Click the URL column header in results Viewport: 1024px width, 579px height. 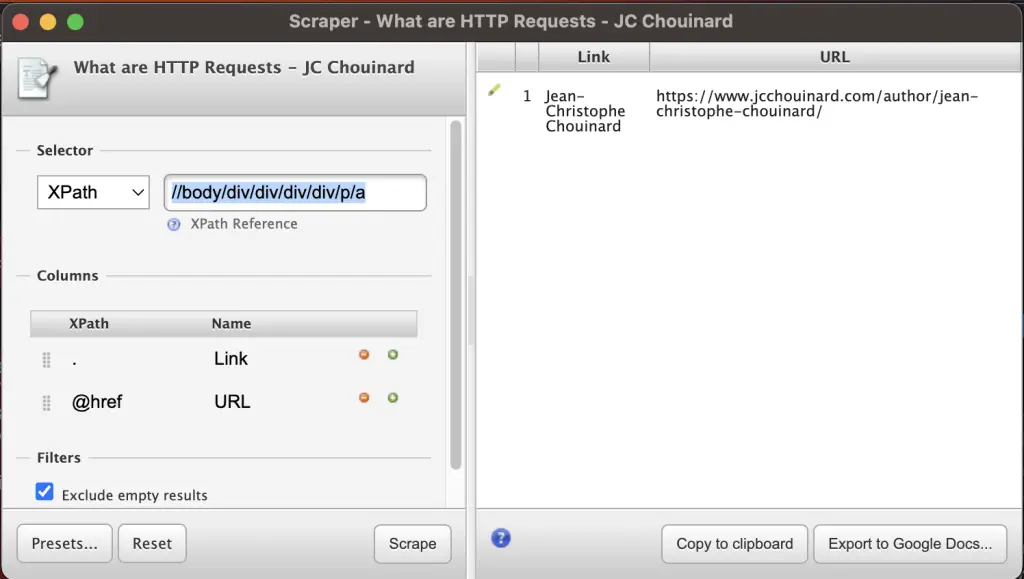point(835,57)
